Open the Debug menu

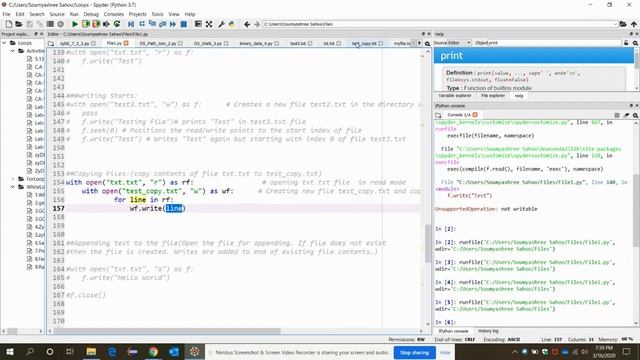(x=91, y=14)
